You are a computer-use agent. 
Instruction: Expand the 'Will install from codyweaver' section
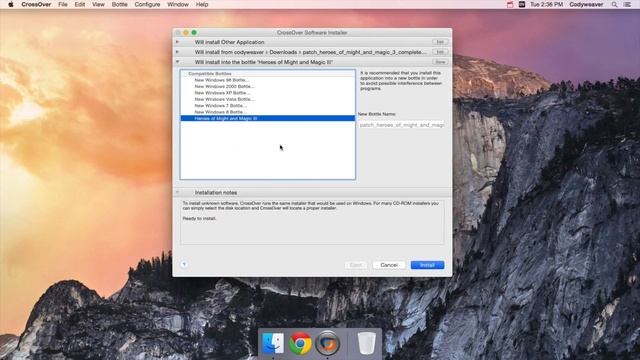tap(177, 52)
